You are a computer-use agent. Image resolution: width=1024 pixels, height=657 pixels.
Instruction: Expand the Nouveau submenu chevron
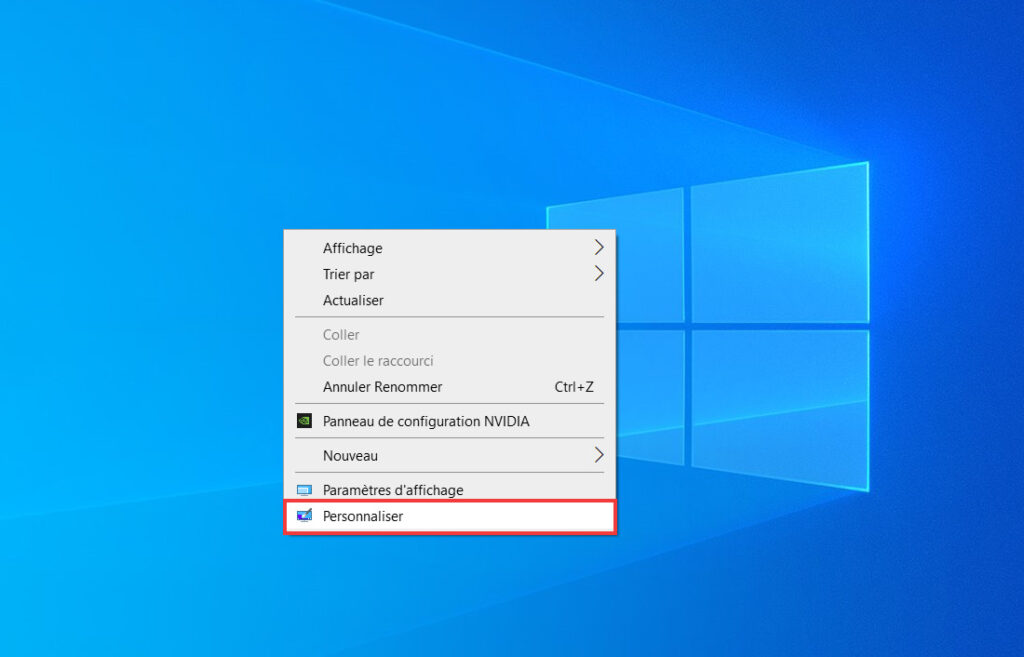[x=599, y=455]
